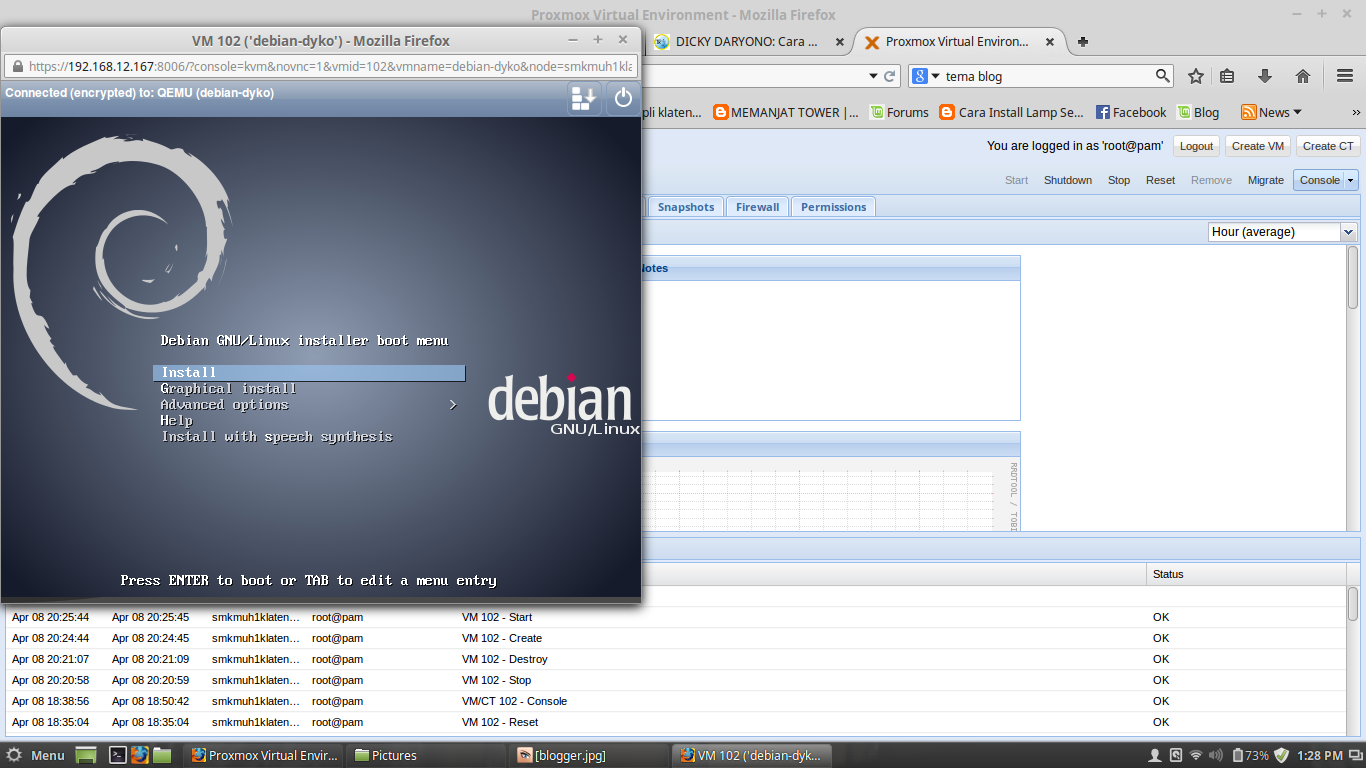Click the Wi-Fi network tray icon
The height and width of the screenshot is (768, 1366).
1196,755
